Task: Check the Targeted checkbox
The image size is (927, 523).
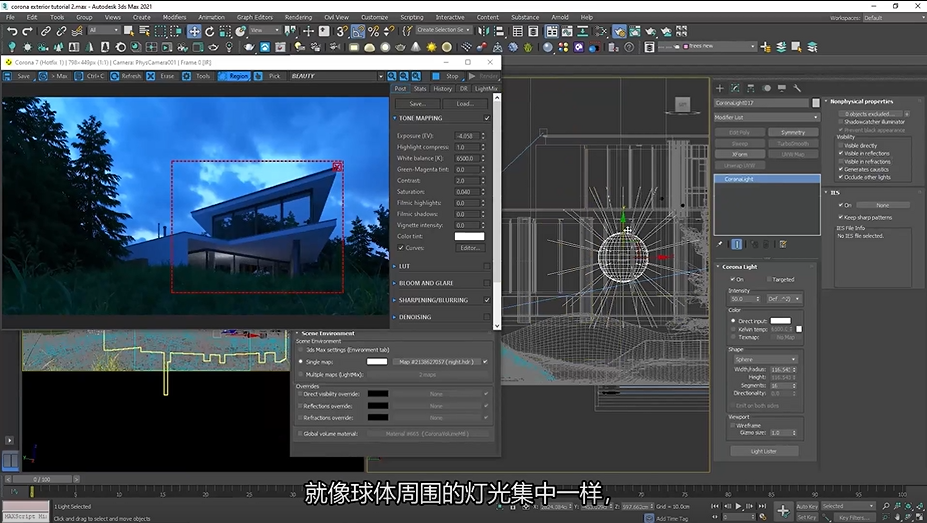Action: tap(769, 280)
